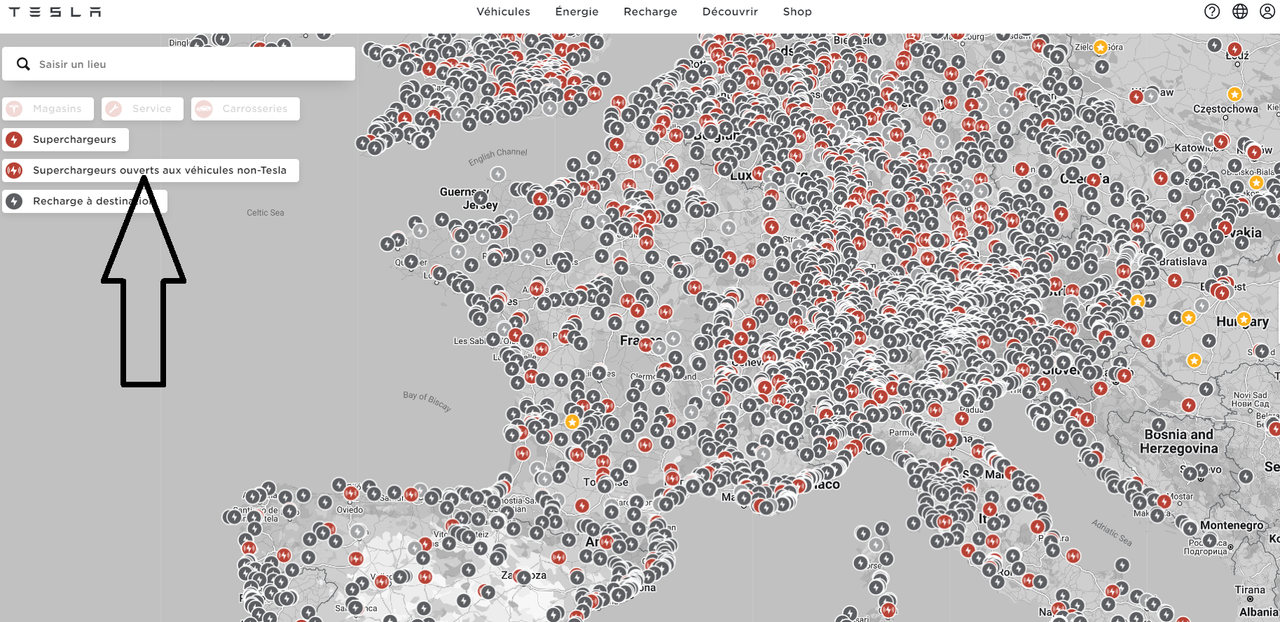Open the Découvrir menu
The image size is (1280, 622).
coord(730,12)
